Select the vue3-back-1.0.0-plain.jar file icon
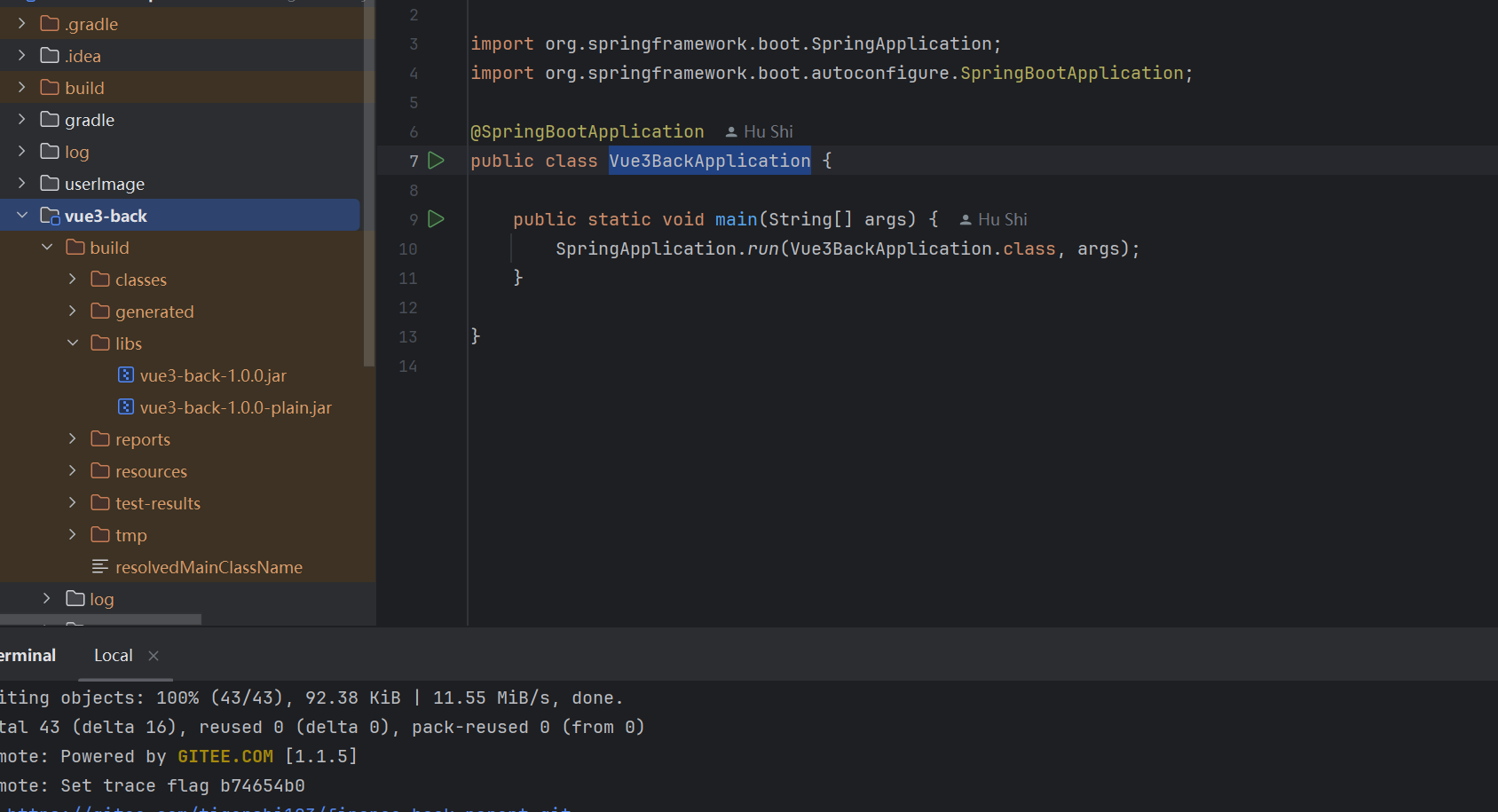1498x812 pixels. 126,407
